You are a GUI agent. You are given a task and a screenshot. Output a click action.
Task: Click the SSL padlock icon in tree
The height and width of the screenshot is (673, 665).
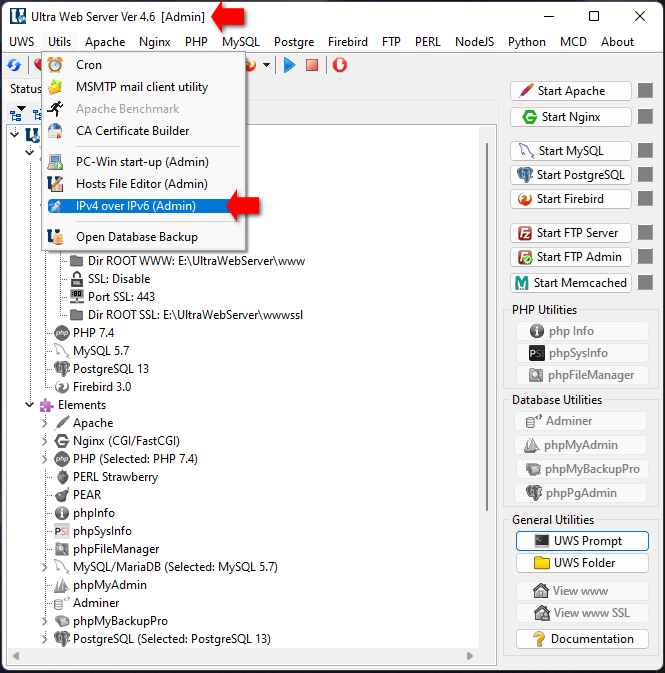coord(77,279)
